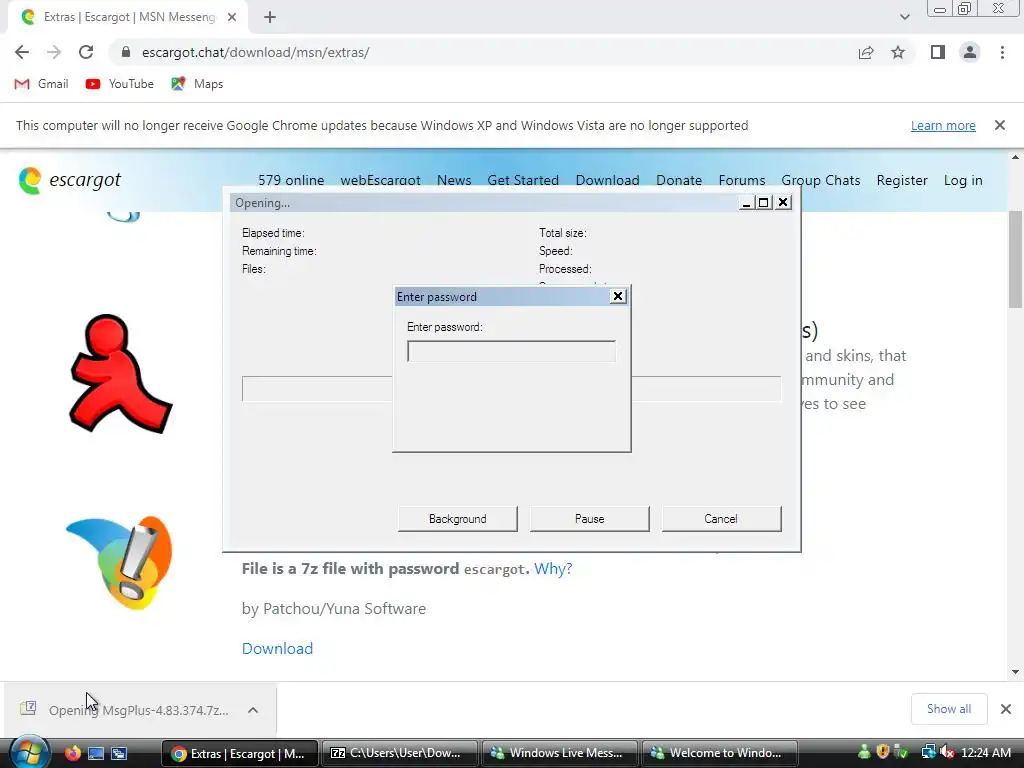Dismiss the Chrome updates infobar
Screen dimensions: 1024x768
[x=999, y=125]
